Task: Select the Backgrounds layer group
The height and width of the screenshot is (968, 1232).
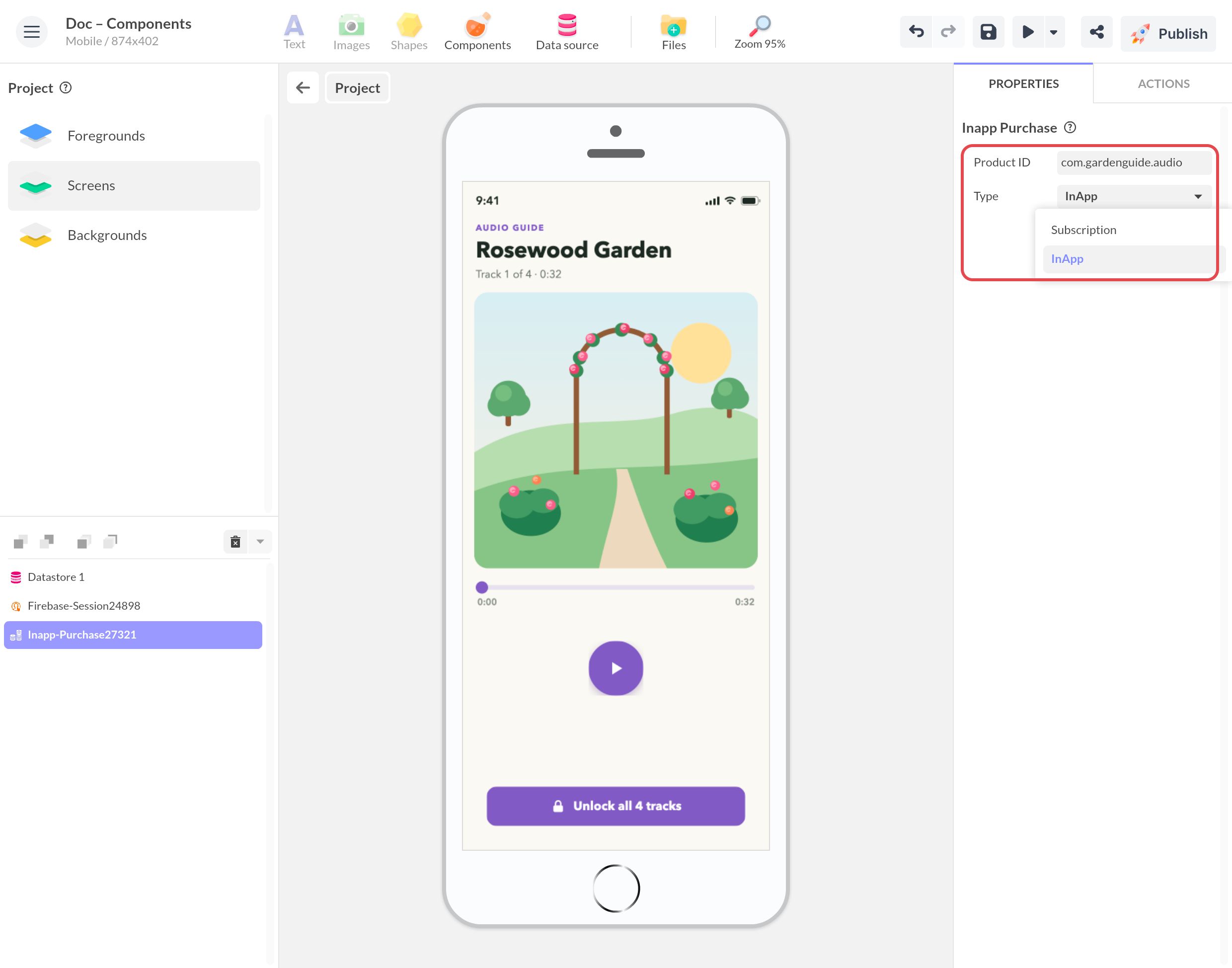Action: pyautogui.click(x=134, y=235)
